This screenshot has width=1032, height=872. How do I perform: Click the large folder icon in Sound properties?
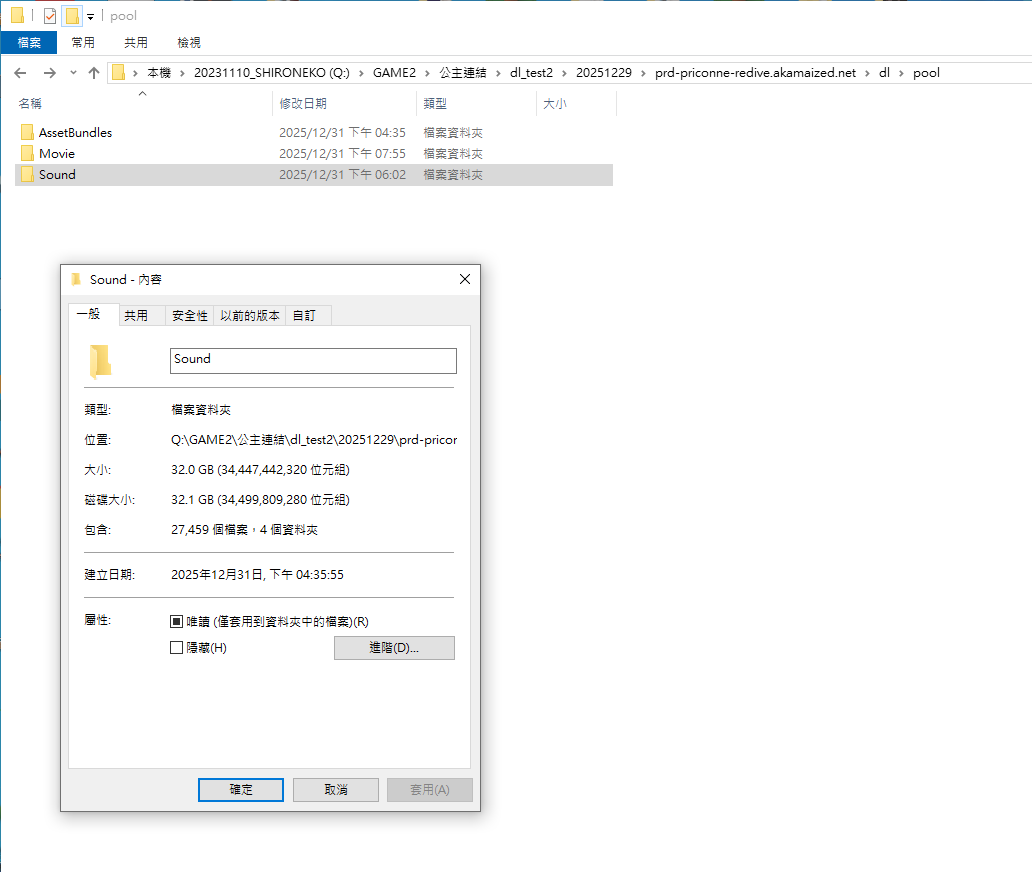pyautogui.click(x=100, y=361)
